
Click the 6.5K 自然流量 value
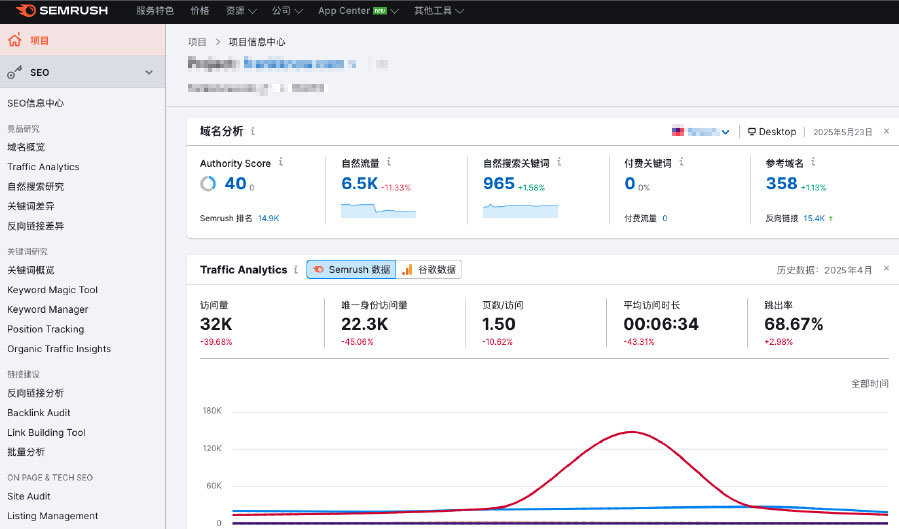pyautogui.click(x=359, y=183)
